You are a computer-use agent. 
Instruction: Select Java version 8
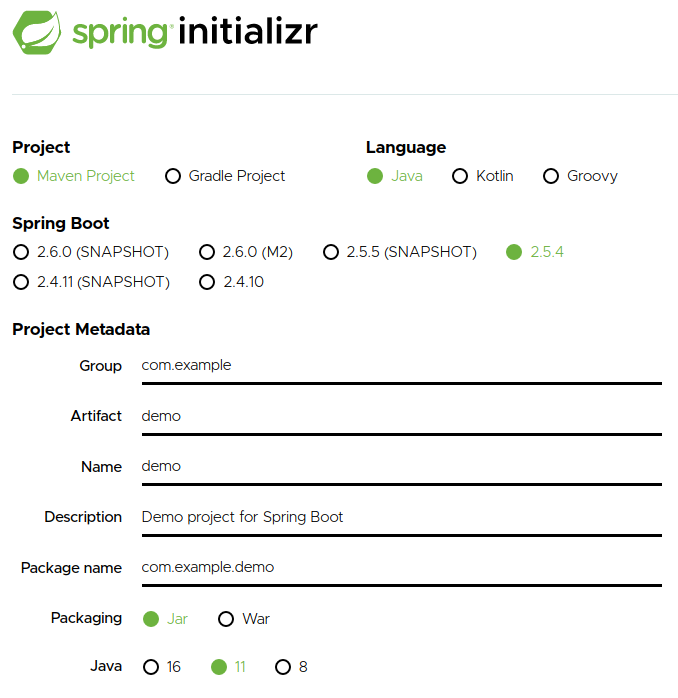283,667
